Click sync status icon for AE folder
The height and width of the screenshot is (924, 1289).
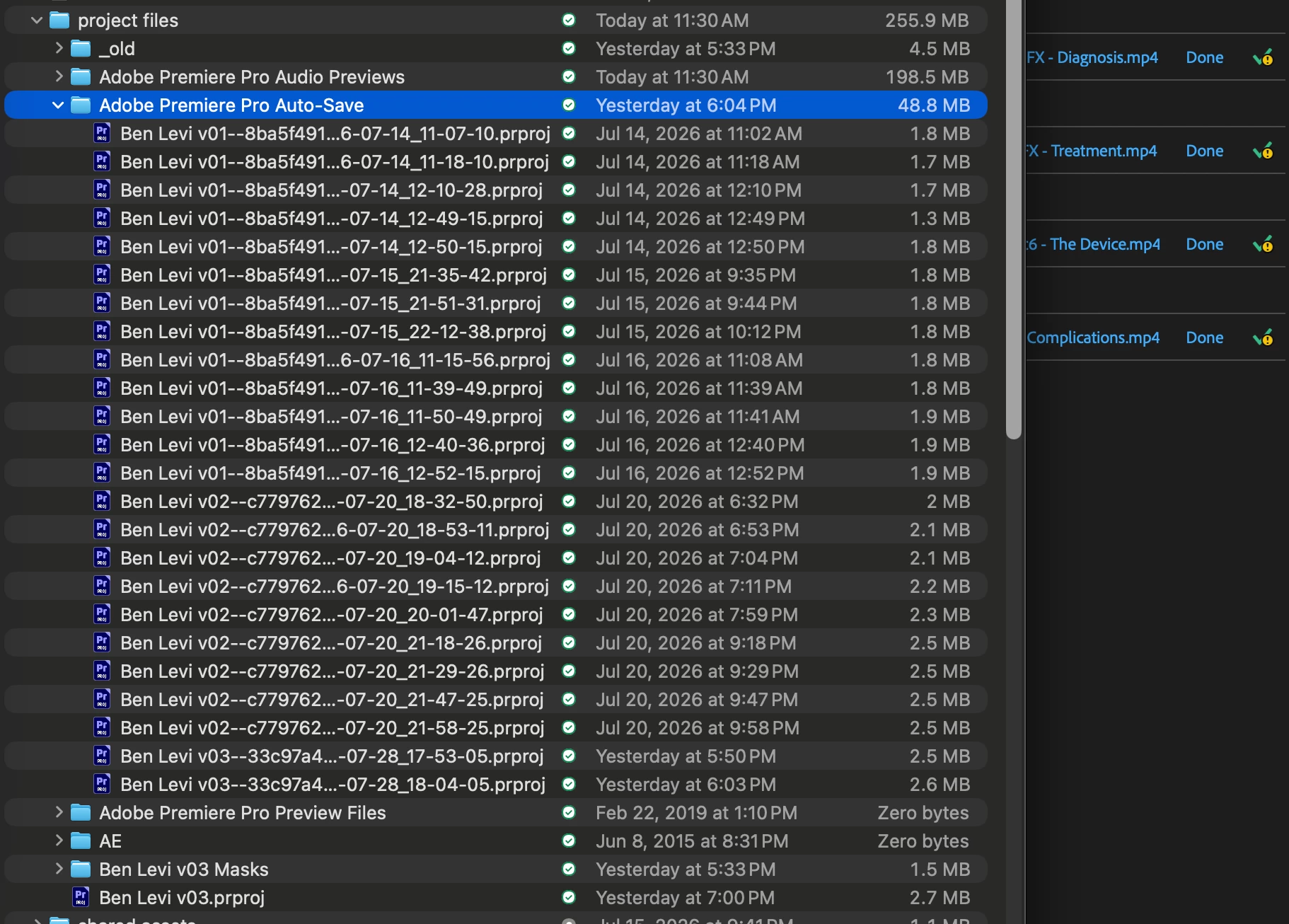click(x=569, y=841)
